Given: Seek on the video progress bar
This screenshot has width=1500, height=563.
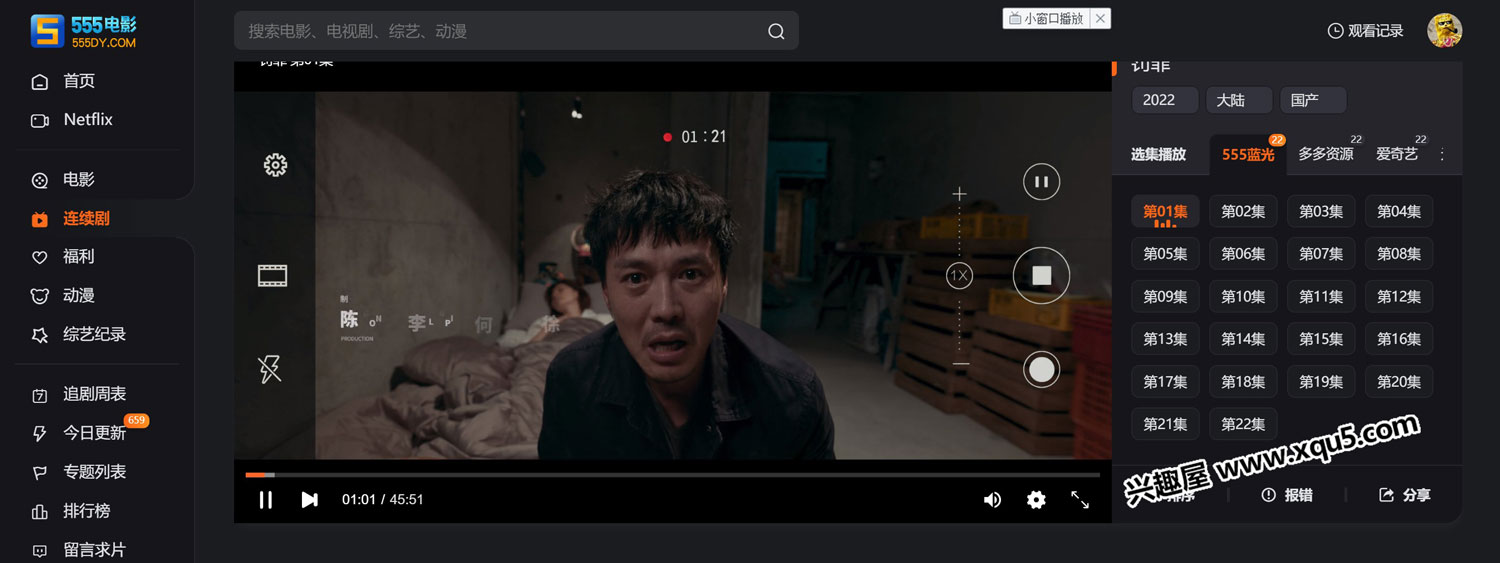Looking at the screenshot, I should (x=672, y=475).
